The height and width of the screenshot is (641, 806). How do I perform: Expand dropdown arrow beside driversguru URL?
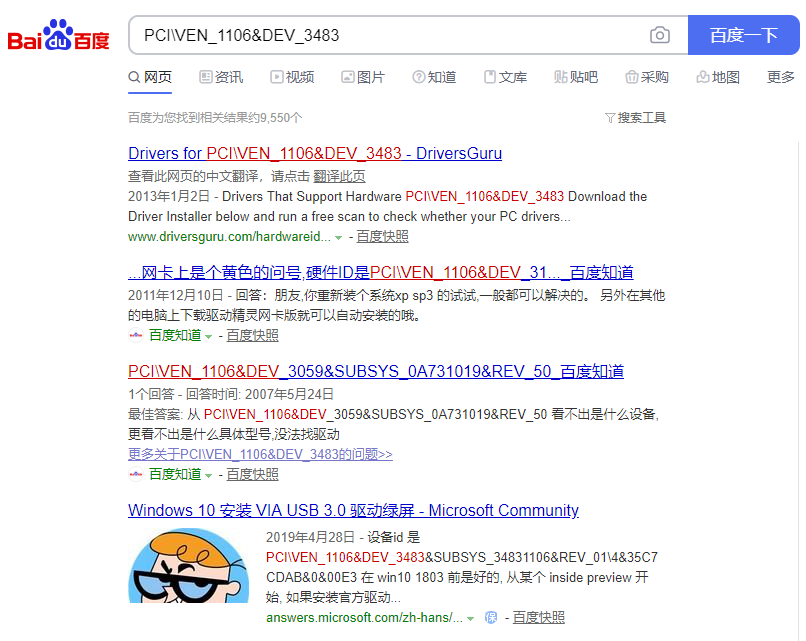(338, 237)
